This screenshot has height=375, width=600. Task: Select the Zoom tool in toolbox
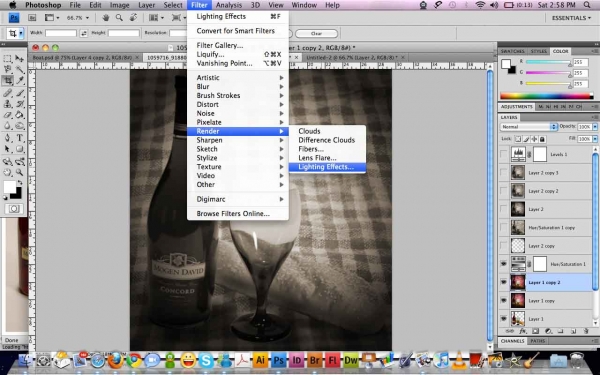coord(20,173)
